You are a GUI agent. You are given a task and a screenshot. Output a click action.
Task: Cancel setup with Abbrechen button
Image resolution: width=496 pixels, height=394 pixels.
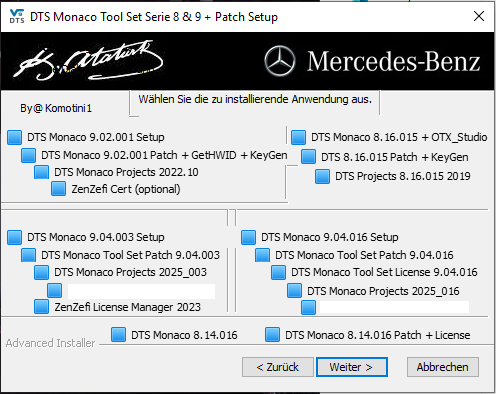click(x=443, y=367)
